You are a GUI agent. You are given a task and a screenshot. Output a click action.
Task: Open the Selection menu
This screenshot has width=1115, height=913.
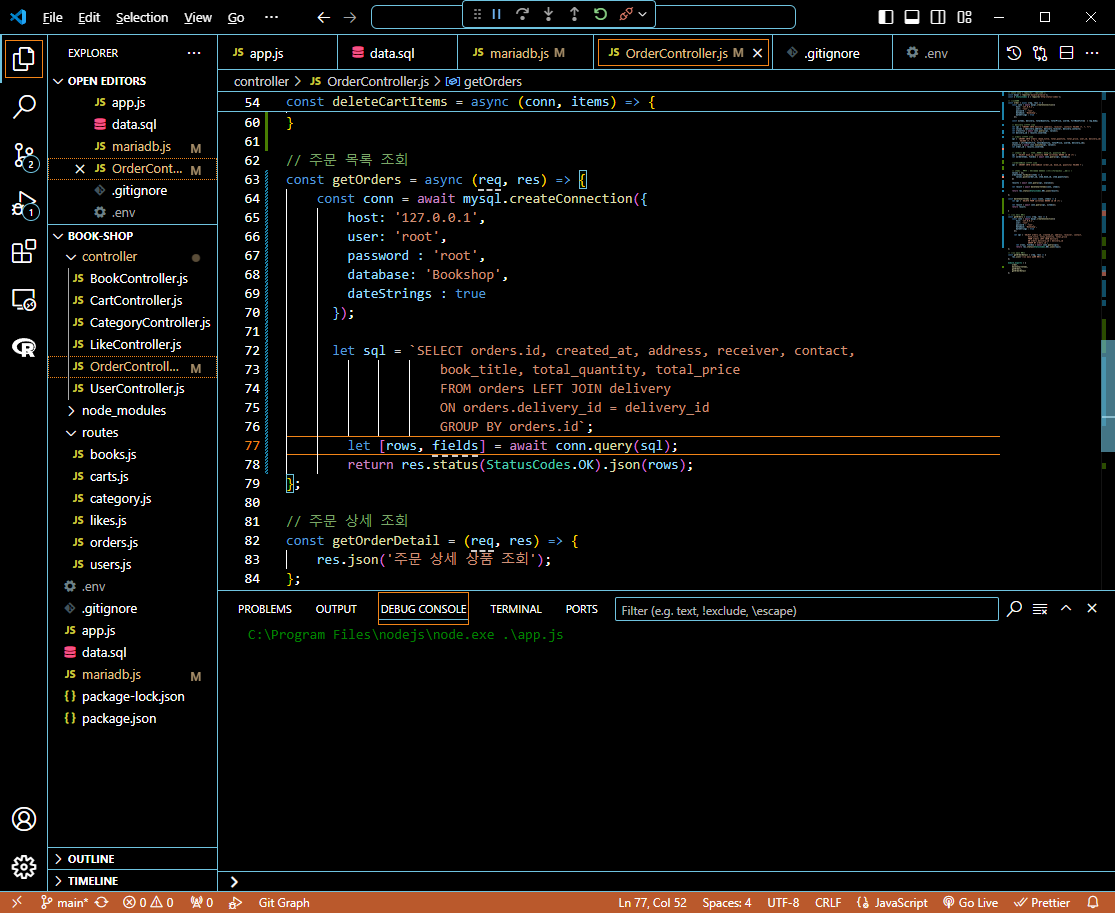(x=142, y=17)
